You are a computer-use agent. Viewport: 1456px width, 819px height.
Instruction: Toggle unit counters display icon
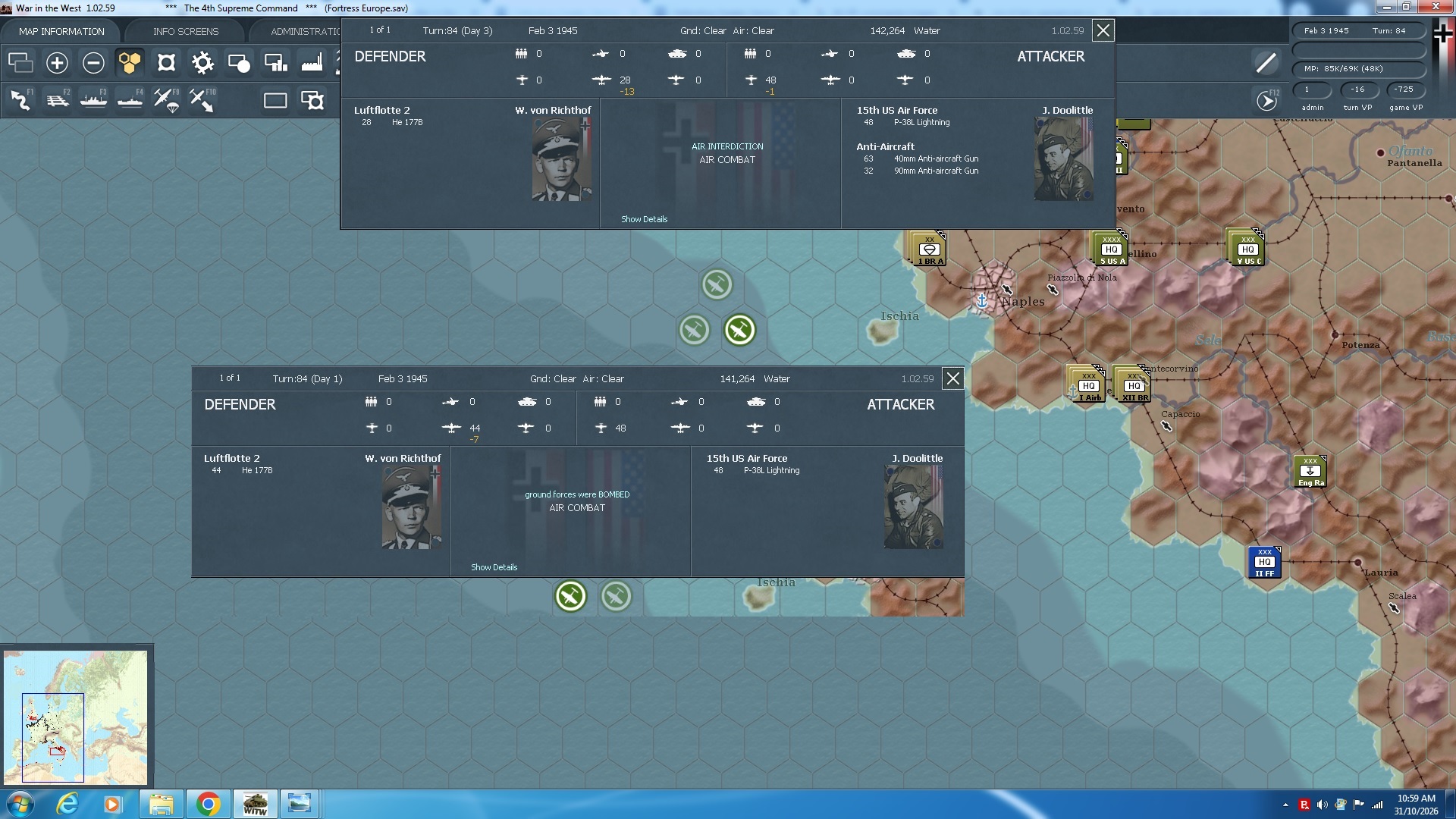pos(20,63)
